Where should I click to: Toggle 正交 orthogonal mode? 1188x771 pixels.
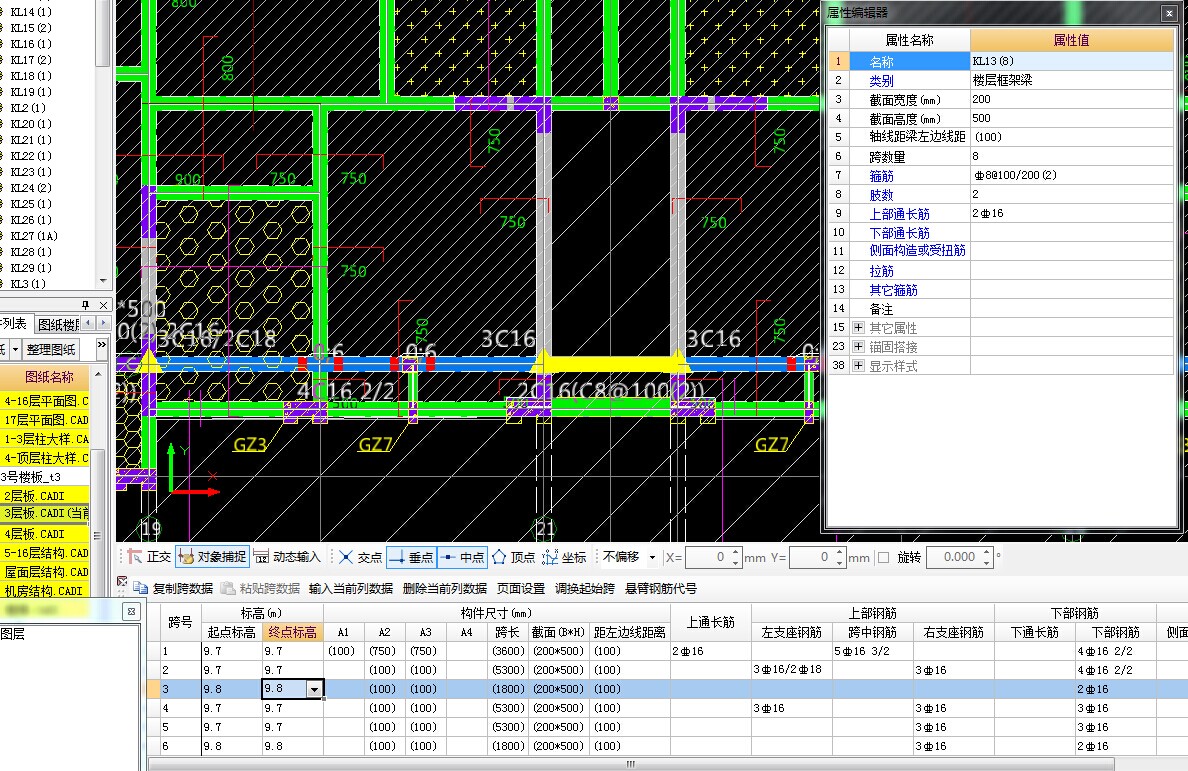(x=149, y=557)
